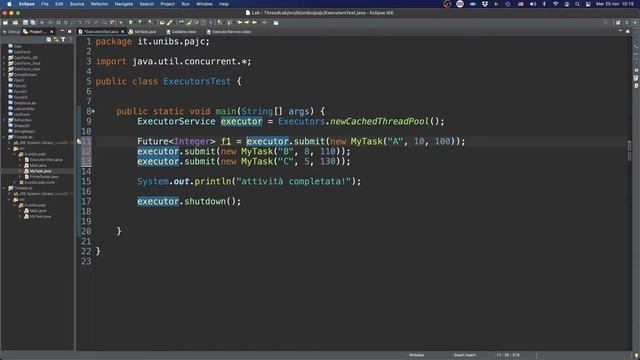Screen dimensions: 640x360
Task: Open the Navigate menu
Action: tap(124, 4)
